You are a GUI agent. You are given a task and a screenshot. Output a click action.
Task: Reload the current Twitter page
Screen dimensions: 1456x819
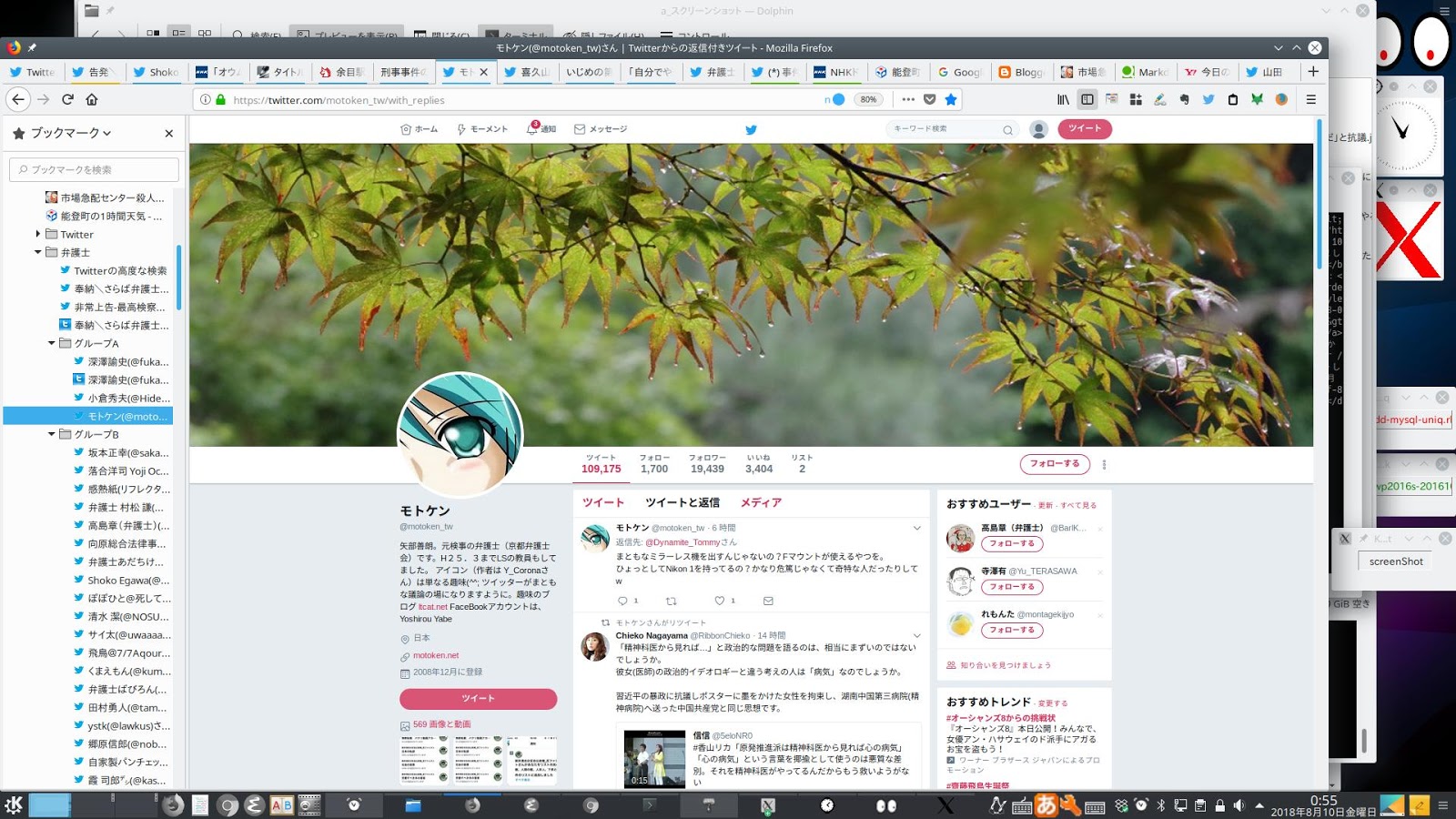click(67, 99)
